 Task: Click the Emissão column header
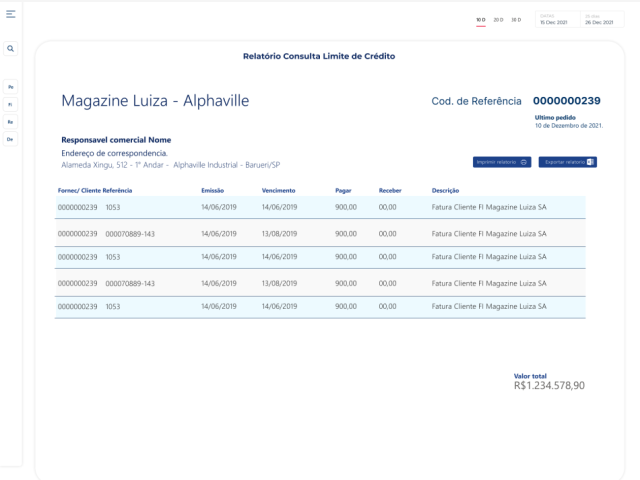pyautogui.click(x=213, y=191)
